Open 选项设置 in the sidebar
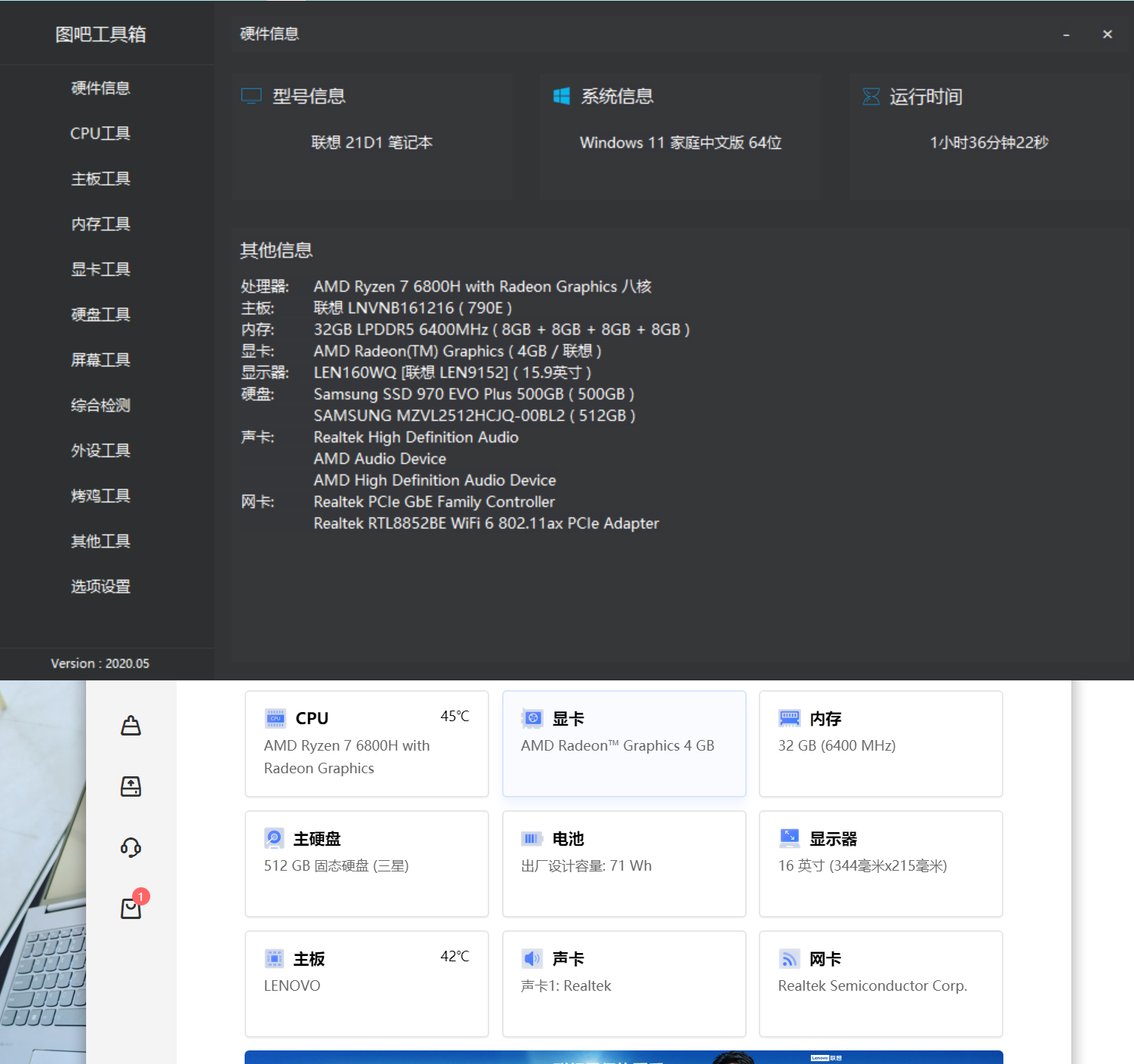Screen dimensions: 1134x1064 click(x=100, y=587)
